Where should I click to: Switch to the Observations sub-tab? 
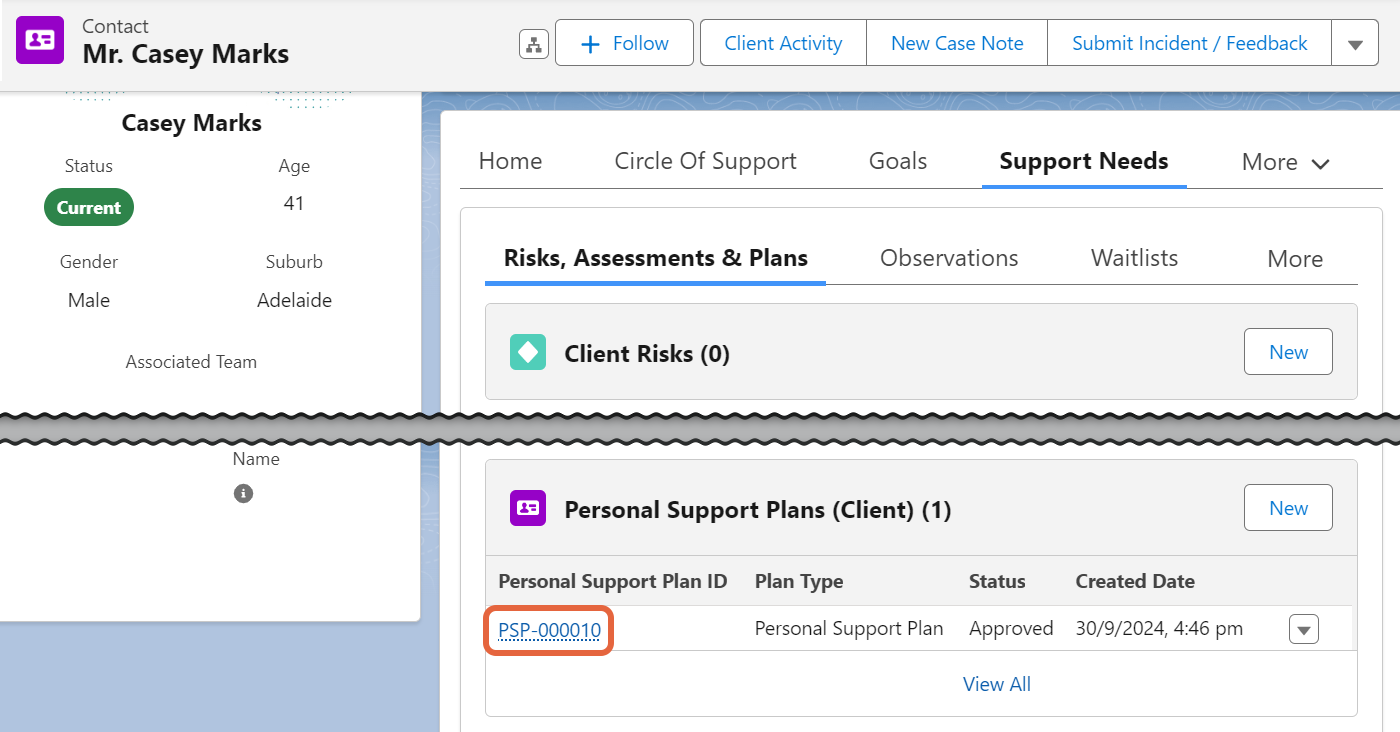coord(948,257)
